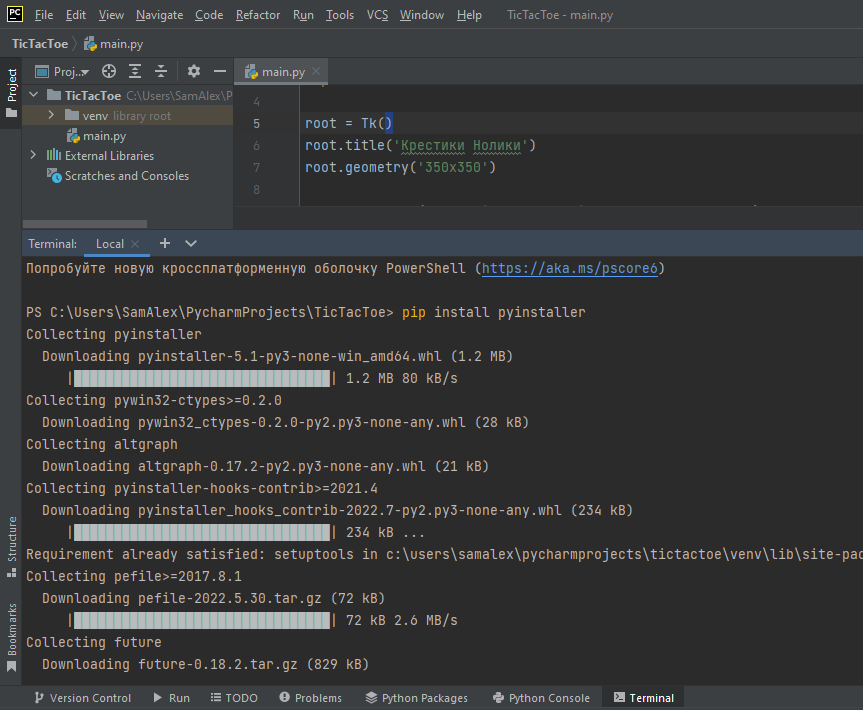Screen dimensions: 863x710
Task: Open the Window menu
Action: 422,15
